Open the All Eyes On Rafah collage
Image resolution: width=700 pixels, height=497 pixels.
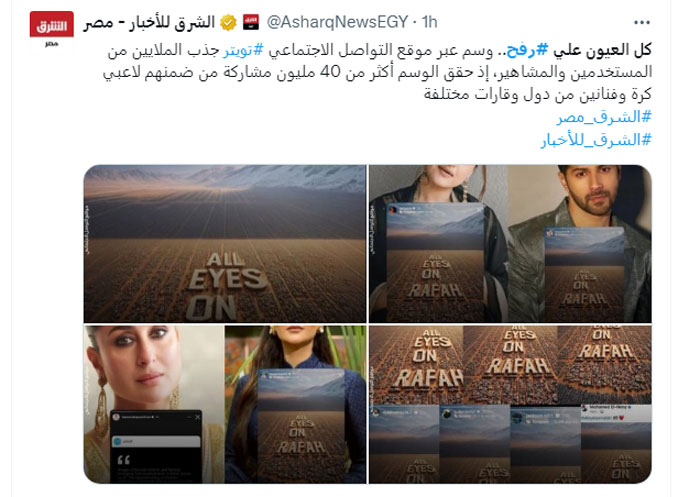click(x=510, y=404)
